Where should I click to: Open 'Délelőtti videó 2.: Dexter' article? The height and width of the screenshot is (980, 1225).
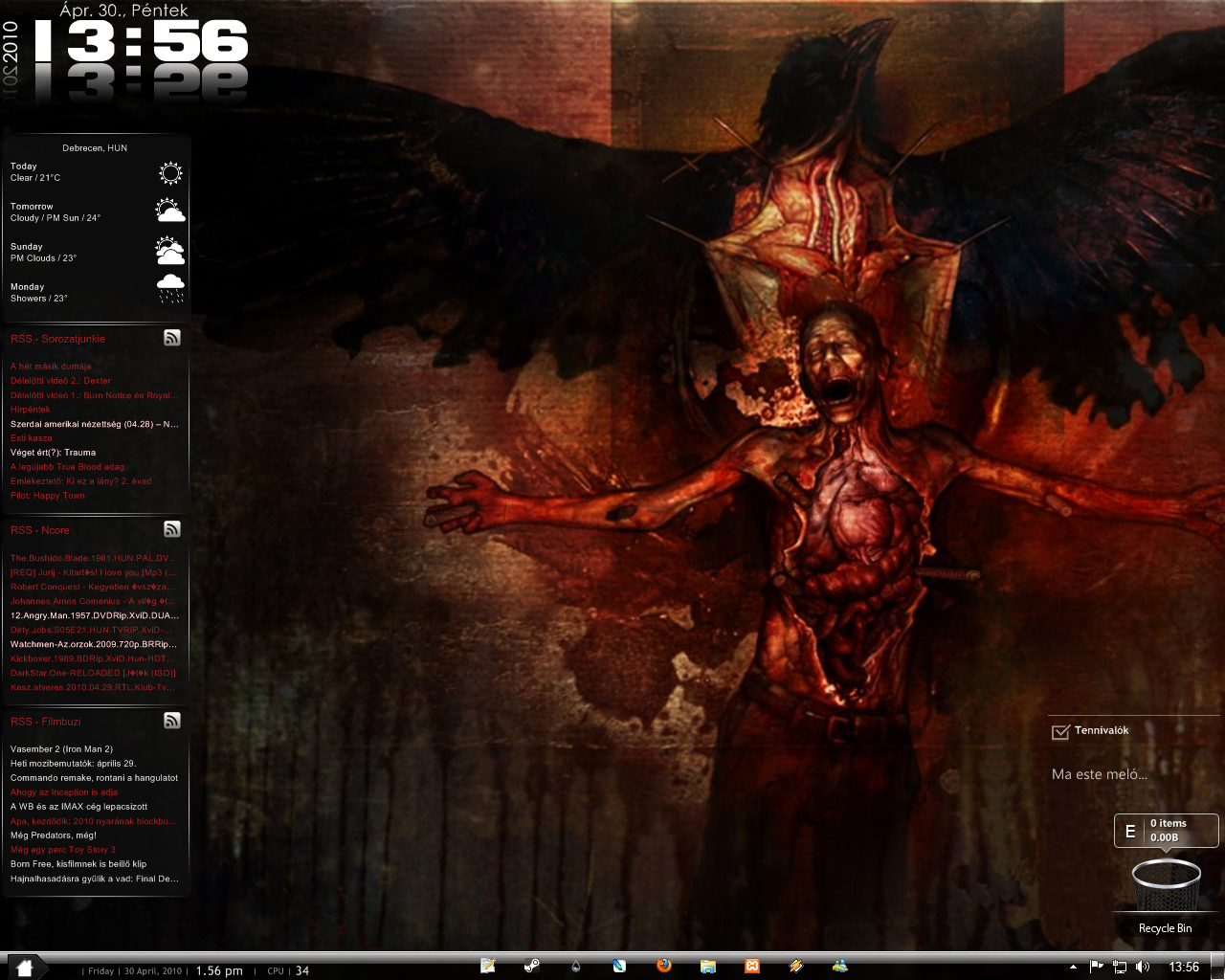click(61, 381)
